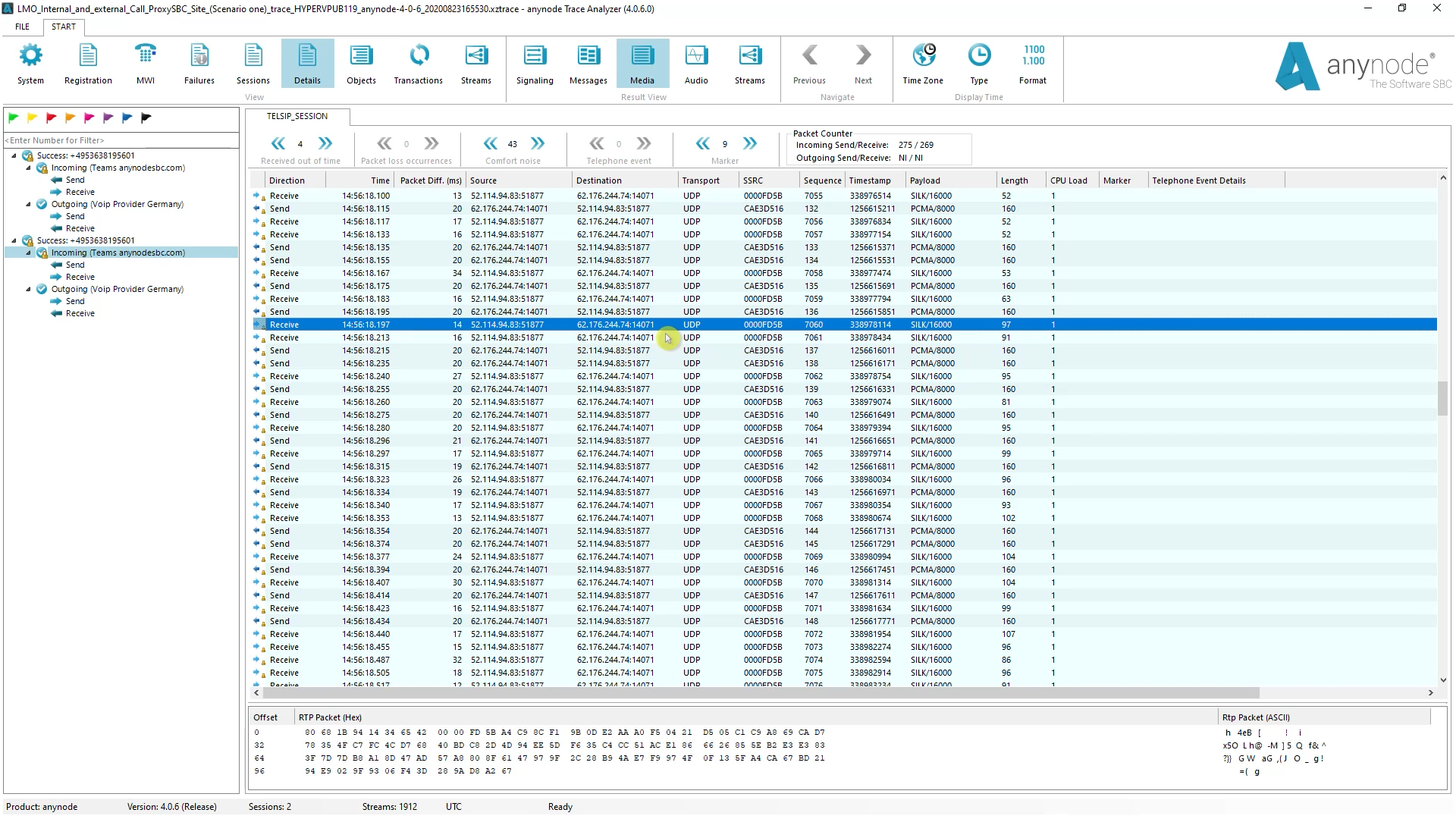Screen dimensions: 1456x819
Task: Sort by SSRC column header
Action: [770, 180]
